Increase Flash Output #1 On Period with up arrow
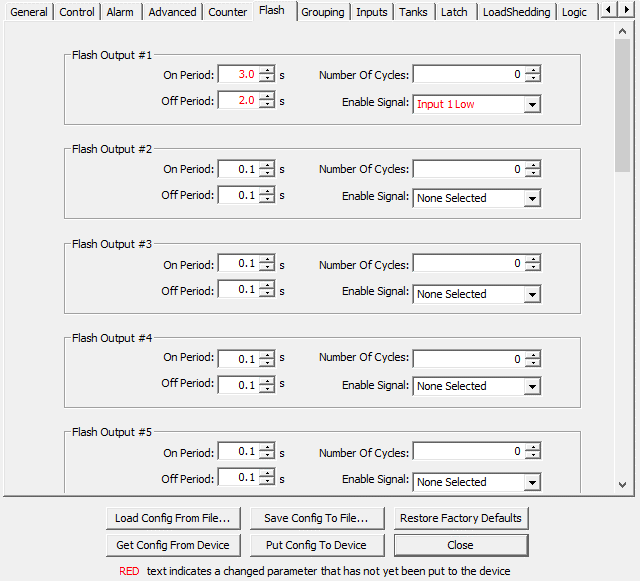 266,70
